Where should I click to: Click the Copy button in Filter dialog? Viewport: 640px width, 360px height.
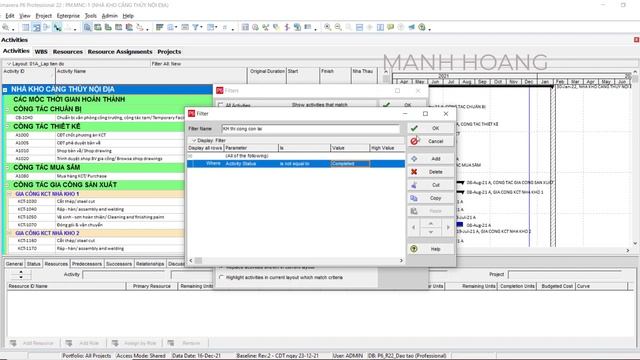point(431,198)
